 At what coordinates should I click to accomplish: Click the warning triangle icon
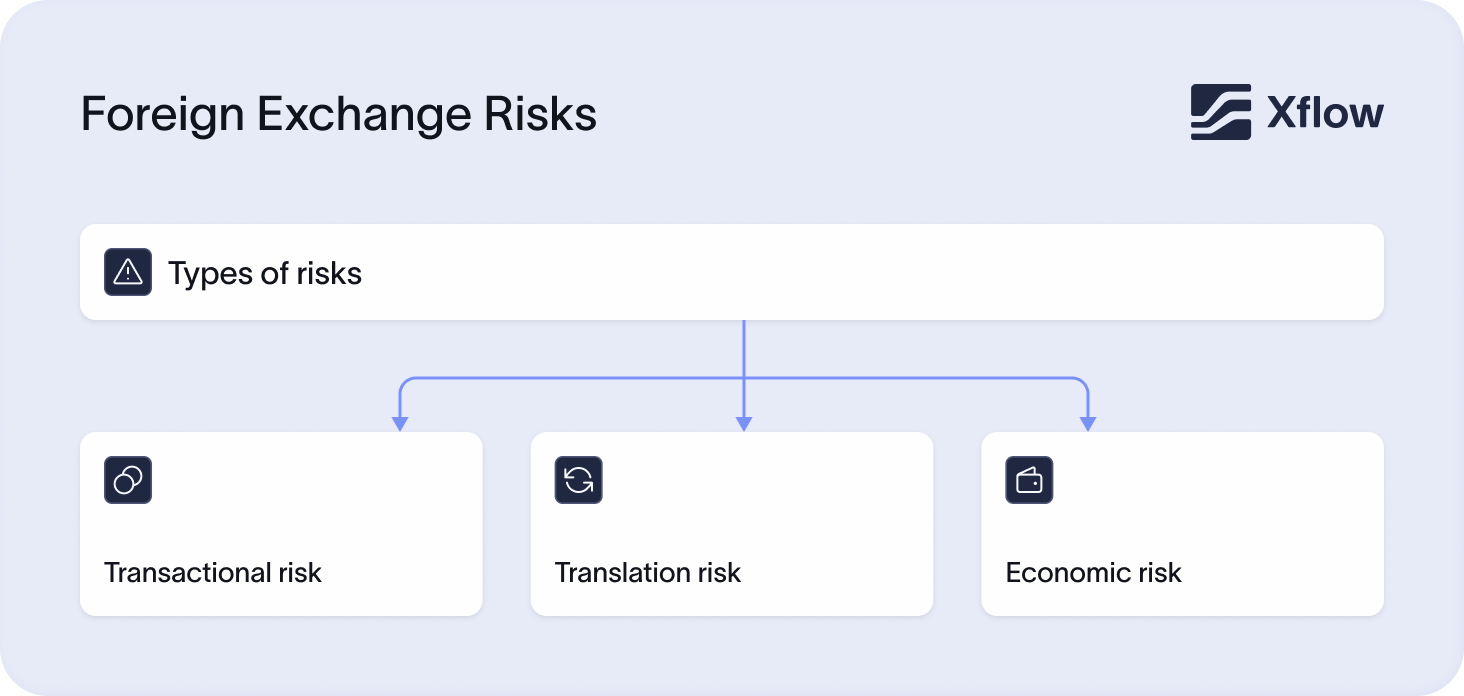(128, 272)
